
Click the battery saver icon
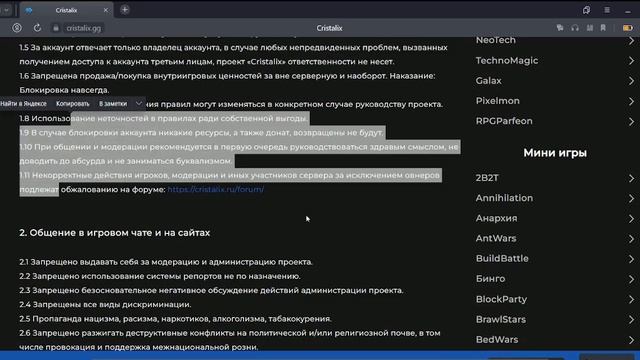[x=628, y=28]
